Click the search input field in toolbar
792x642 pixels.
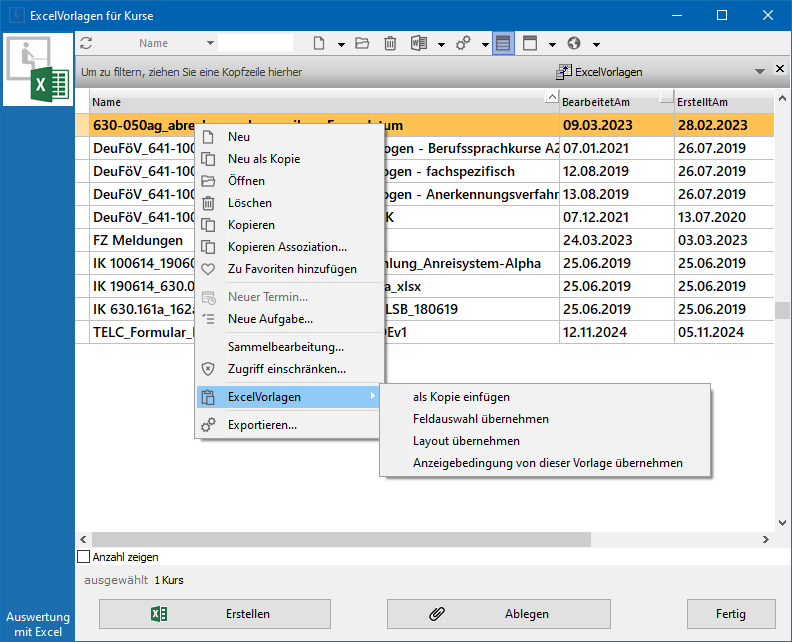coord(256,43)
